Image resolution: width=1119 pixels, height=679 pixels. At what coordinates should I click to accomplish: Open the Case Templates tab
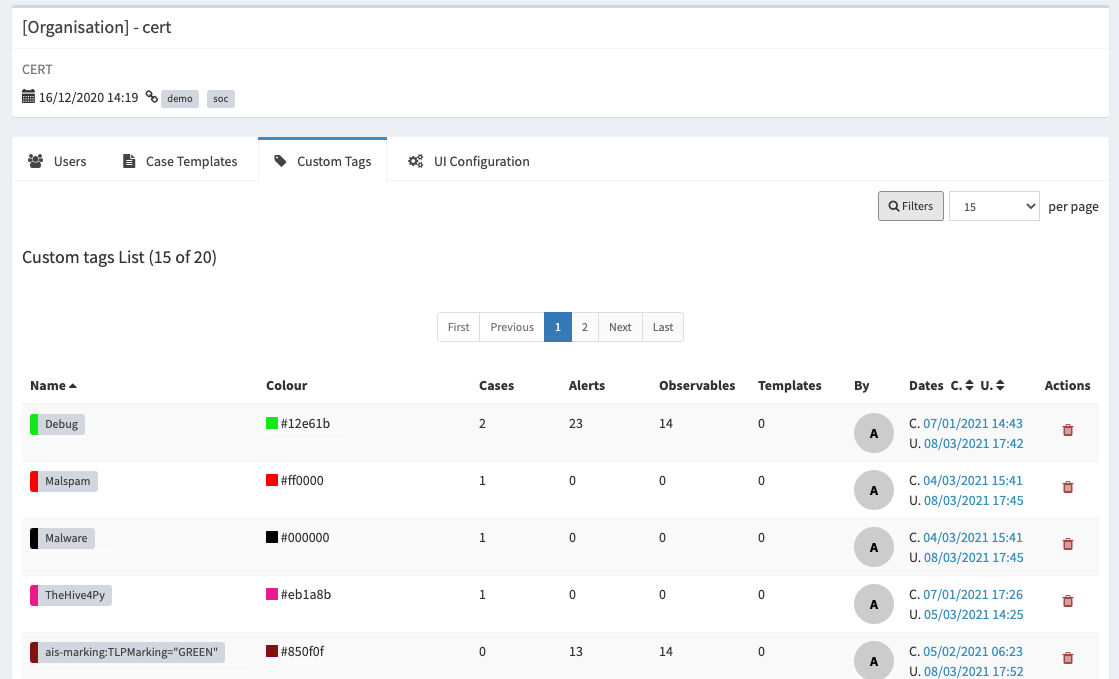tap(180, 161)
